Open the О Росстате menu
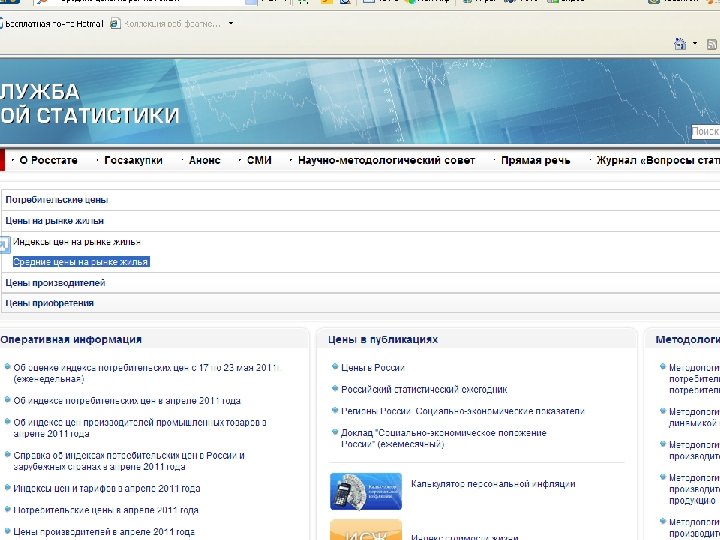Image resolution: width=720 pixels, height=540 pixels. pos(49,160)
